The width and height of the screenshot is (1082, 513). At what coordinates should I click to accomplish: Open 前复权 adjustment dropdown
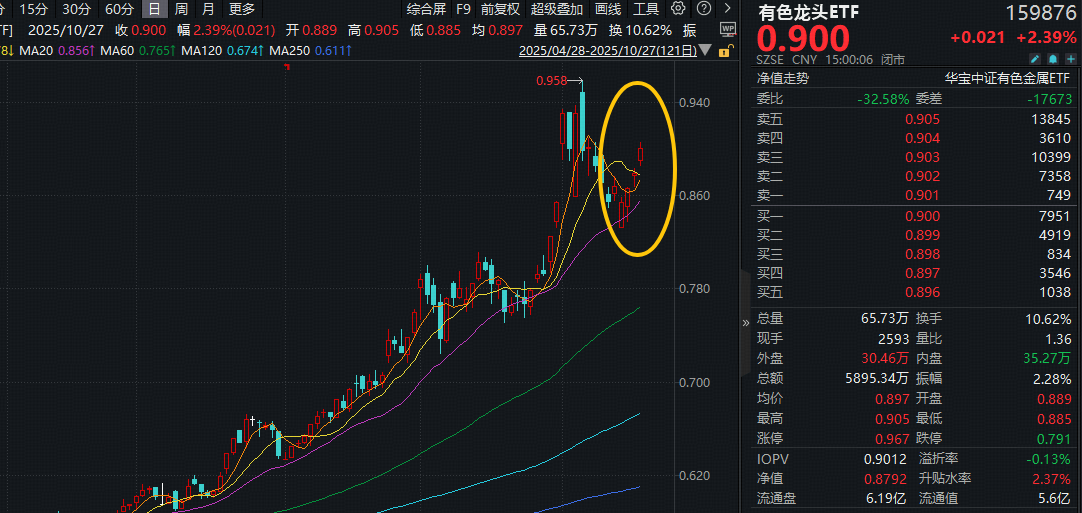click(x=500, y=9)
